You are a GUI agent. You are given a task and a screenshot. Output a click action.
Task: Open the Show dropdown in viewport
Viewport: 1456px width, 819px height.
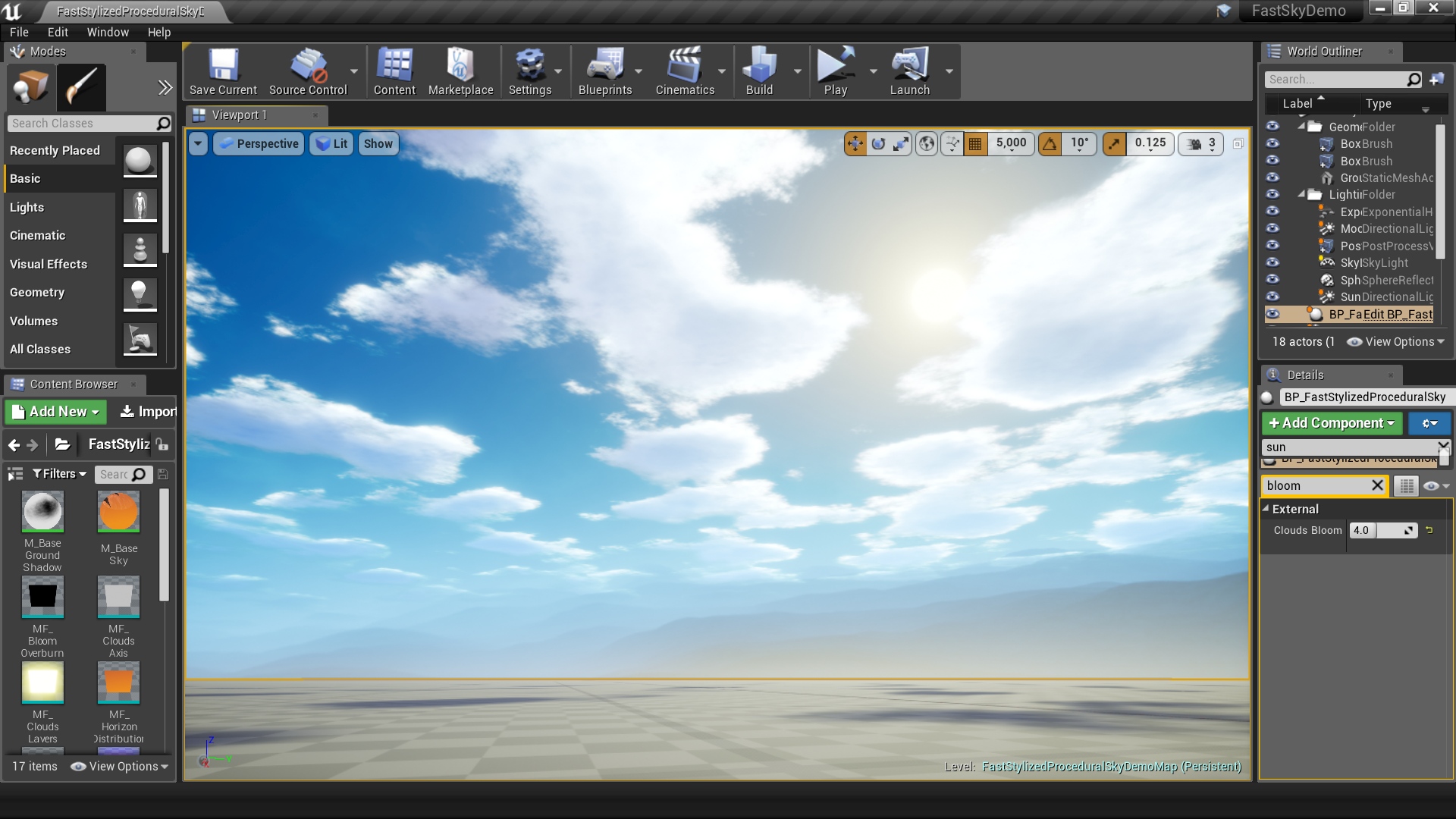tap(378, 143)
